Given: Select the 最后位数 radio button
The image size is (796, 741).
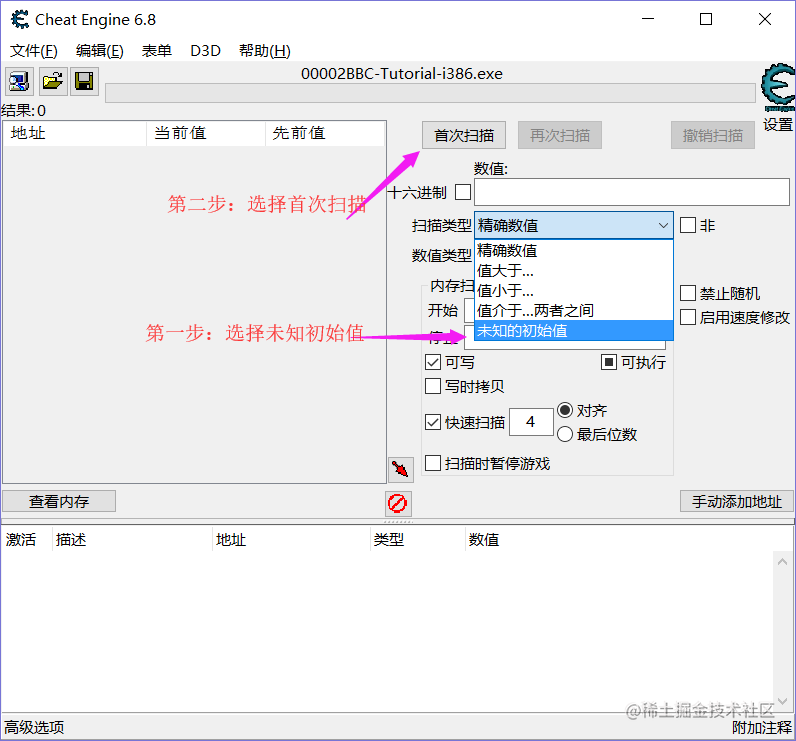Looking at the screenshot, I should click(565, 434).
